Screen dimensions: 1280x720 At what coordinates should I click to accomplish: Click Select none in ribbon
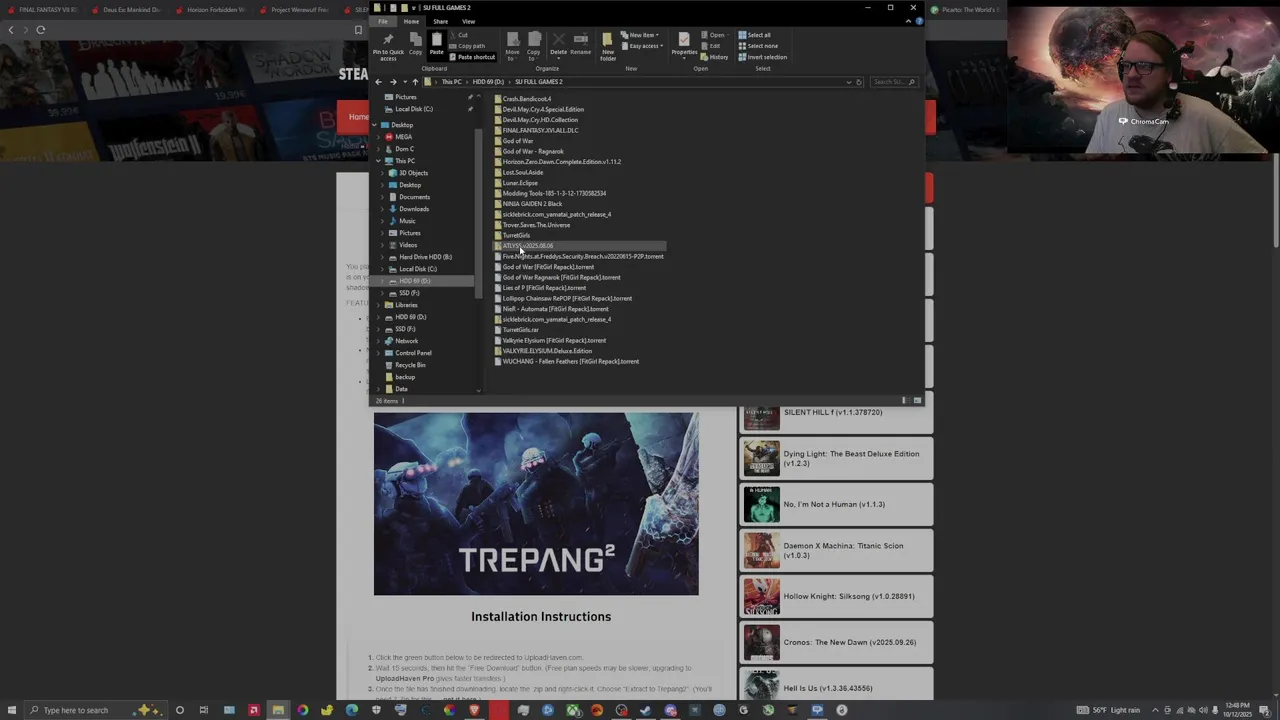pos(757,46)
